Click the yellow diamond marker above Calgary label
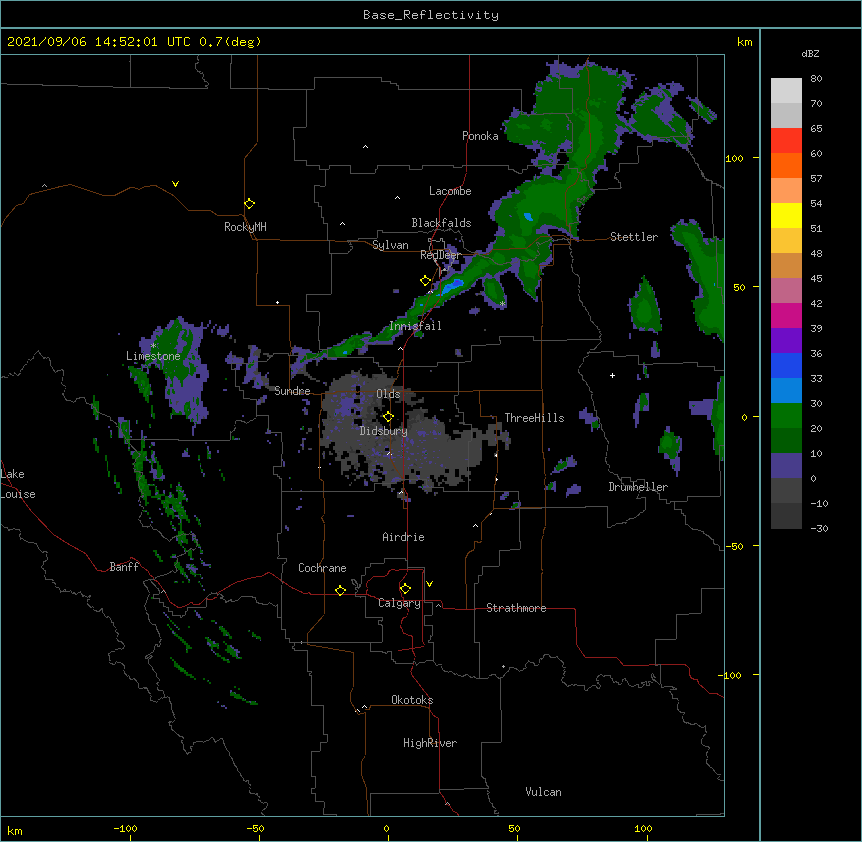 tap(405, 589)
